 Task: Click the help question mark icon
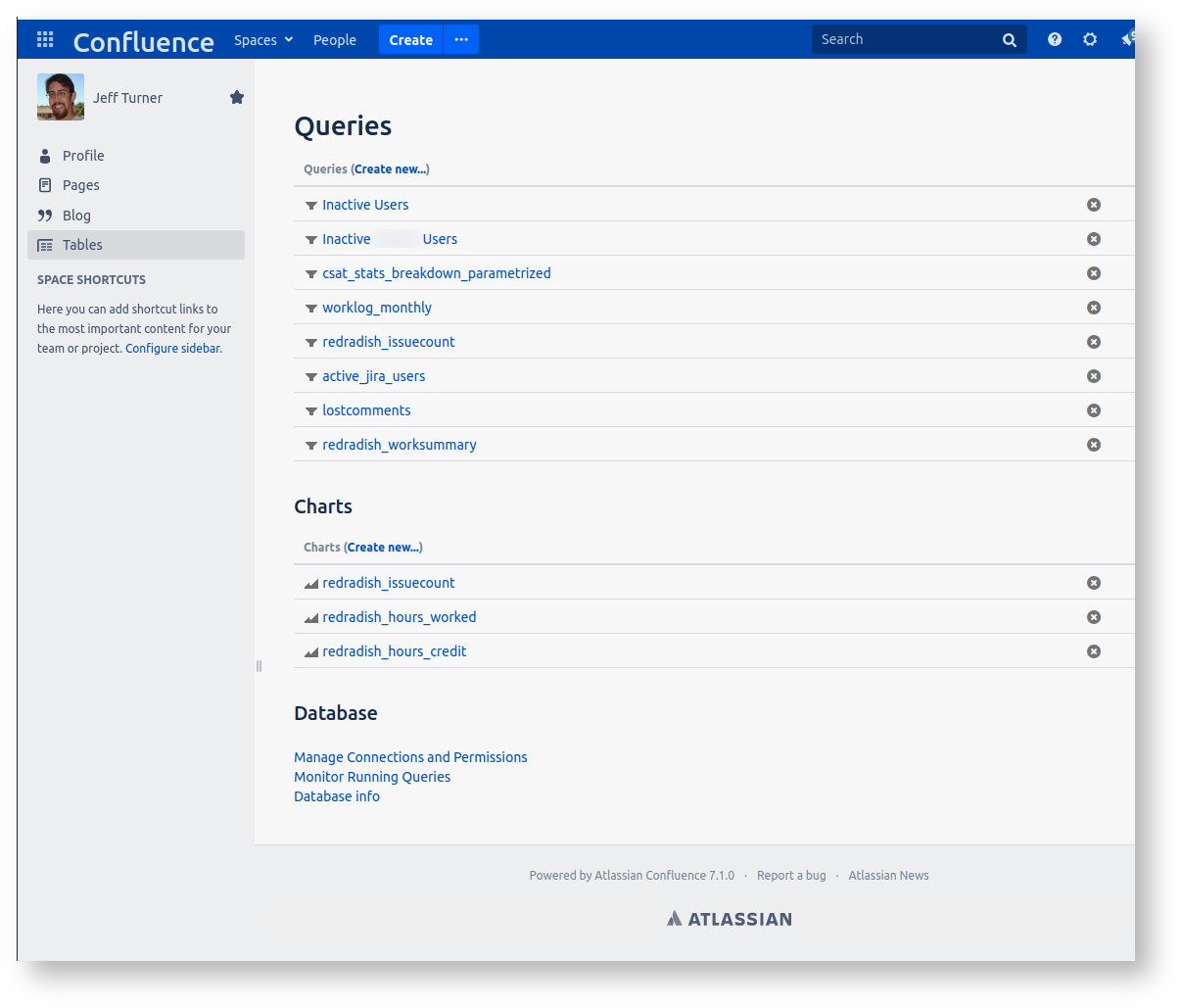1054,39
